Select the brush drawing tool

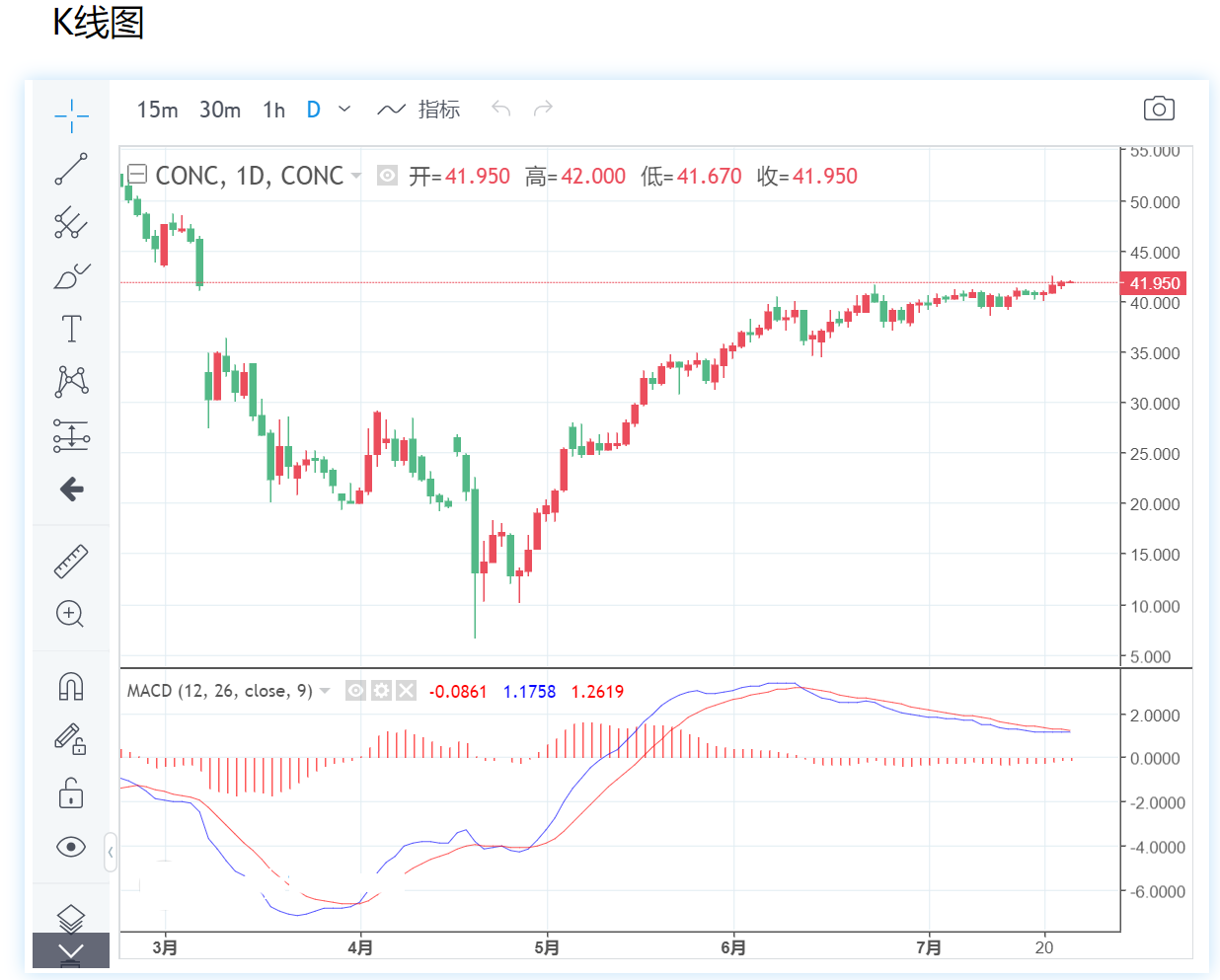tap(71, 276)
